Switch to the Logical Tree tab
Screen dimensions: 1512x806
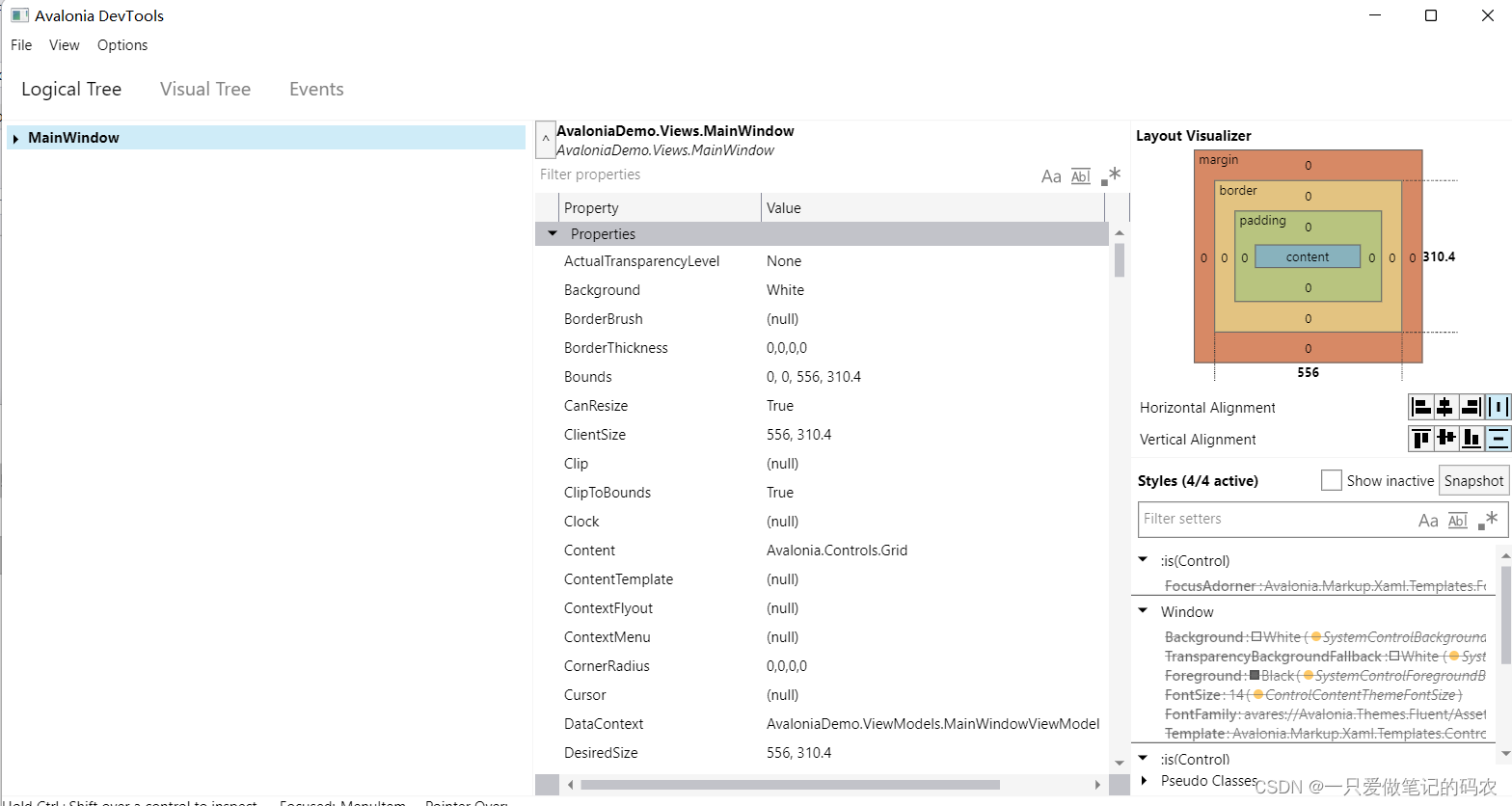tap(71, 89)
